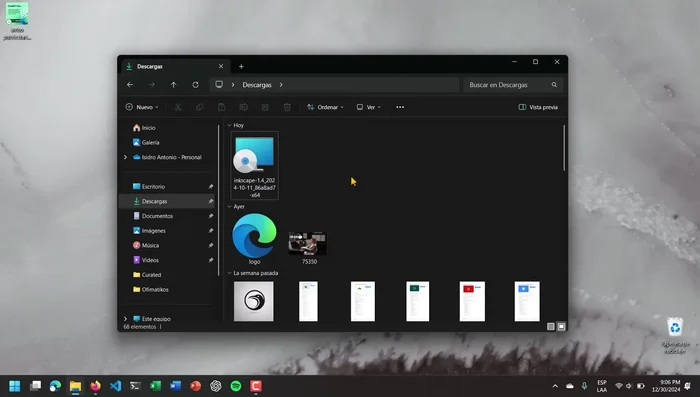
Task: Open the Ordenar dropdown
Action: [x=325, y=107]
